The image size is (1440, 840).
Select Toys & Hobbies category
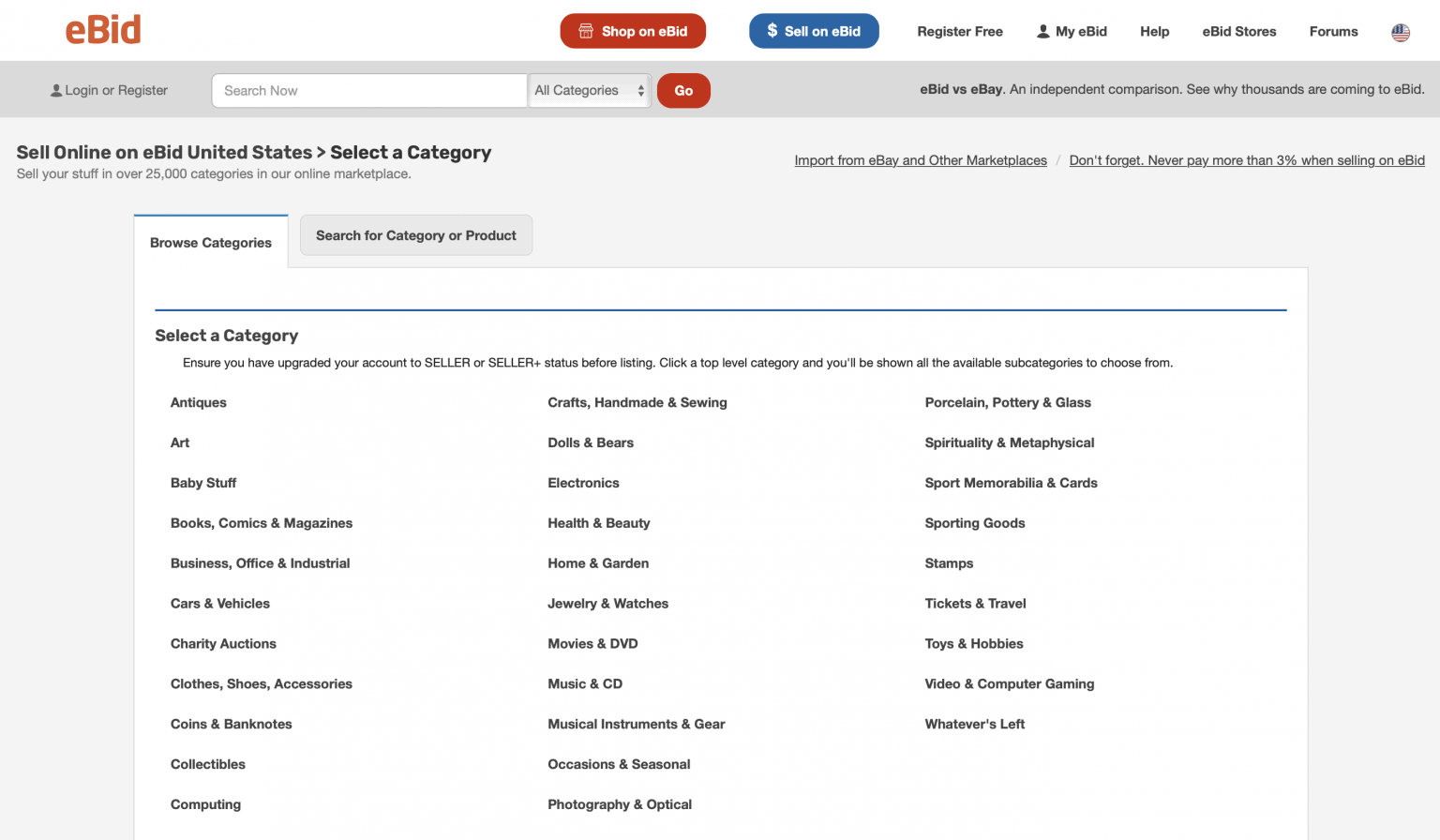[x=974, y=645]
